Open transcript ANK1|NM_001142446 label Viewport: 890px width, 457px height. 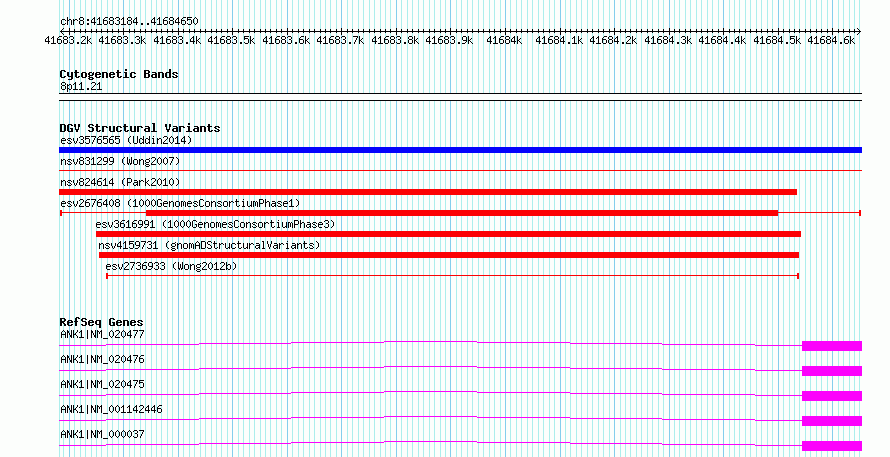point(111,409)
